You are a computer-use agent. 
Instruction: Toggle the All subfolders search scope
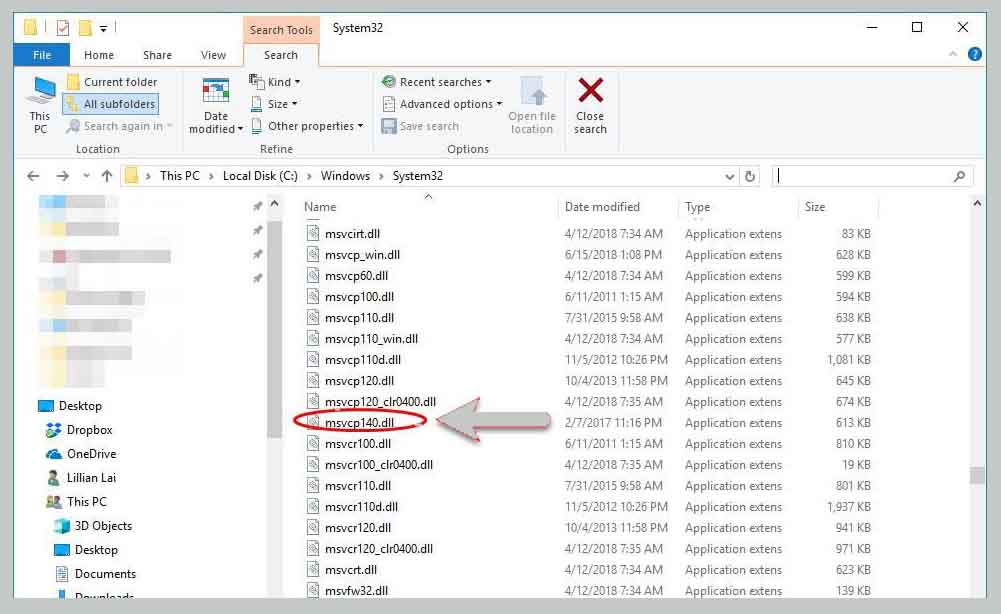pyautogui.click(x=110, y=103)
